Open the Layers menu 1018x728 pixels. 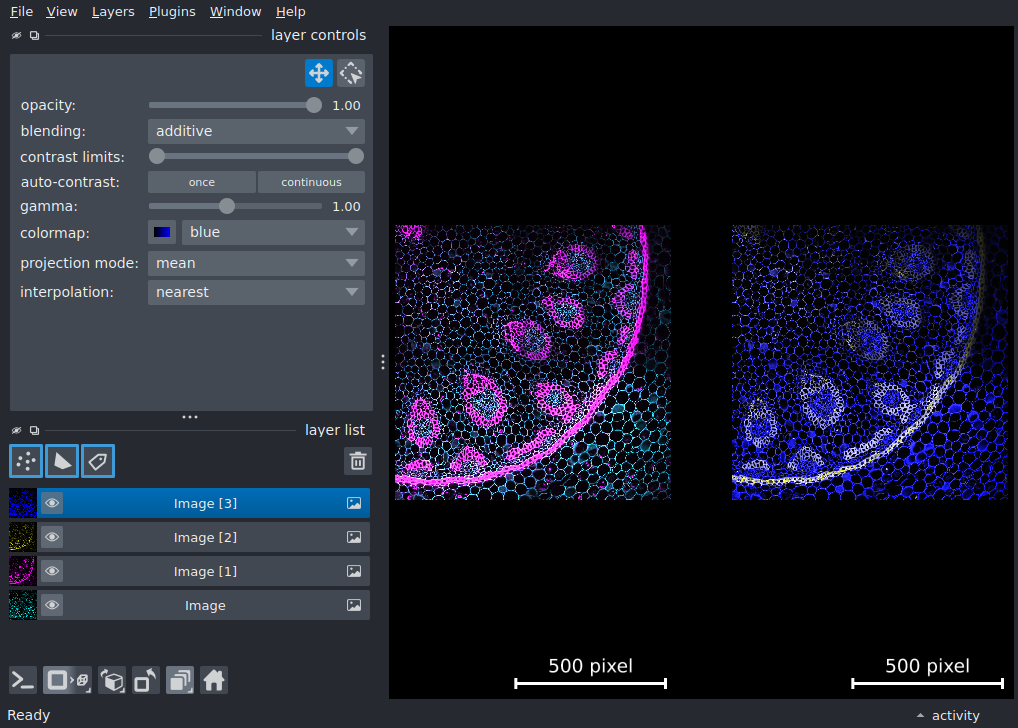click(113, 12)
